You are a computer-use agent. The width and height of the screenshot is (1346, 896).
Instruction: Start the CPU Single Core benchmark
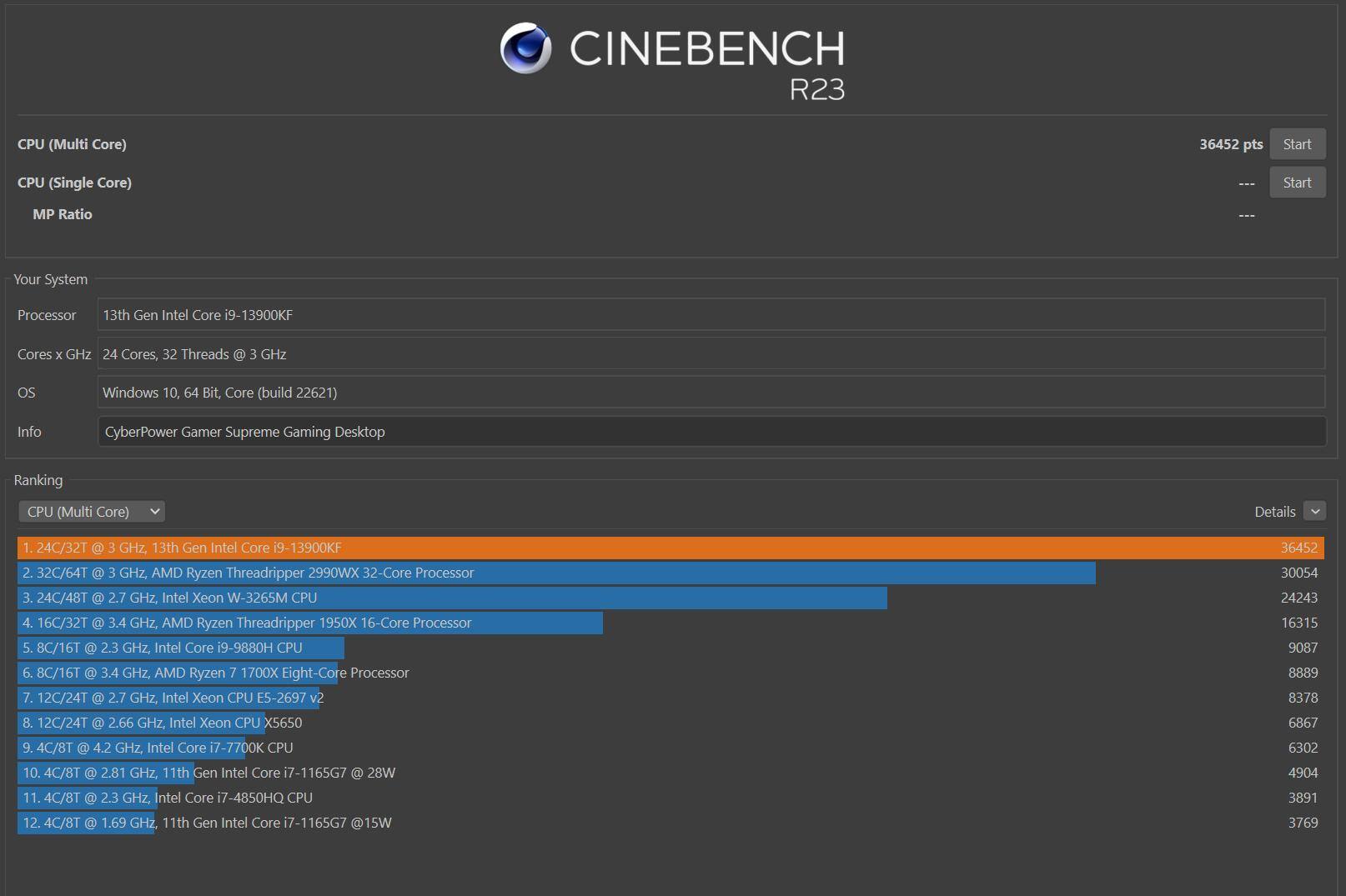point(1297,183)
